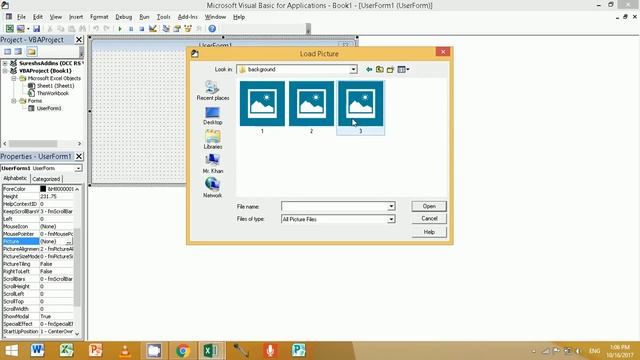
Task: Click the Reset stop icon in toolbar
Action: coord(142,29)
